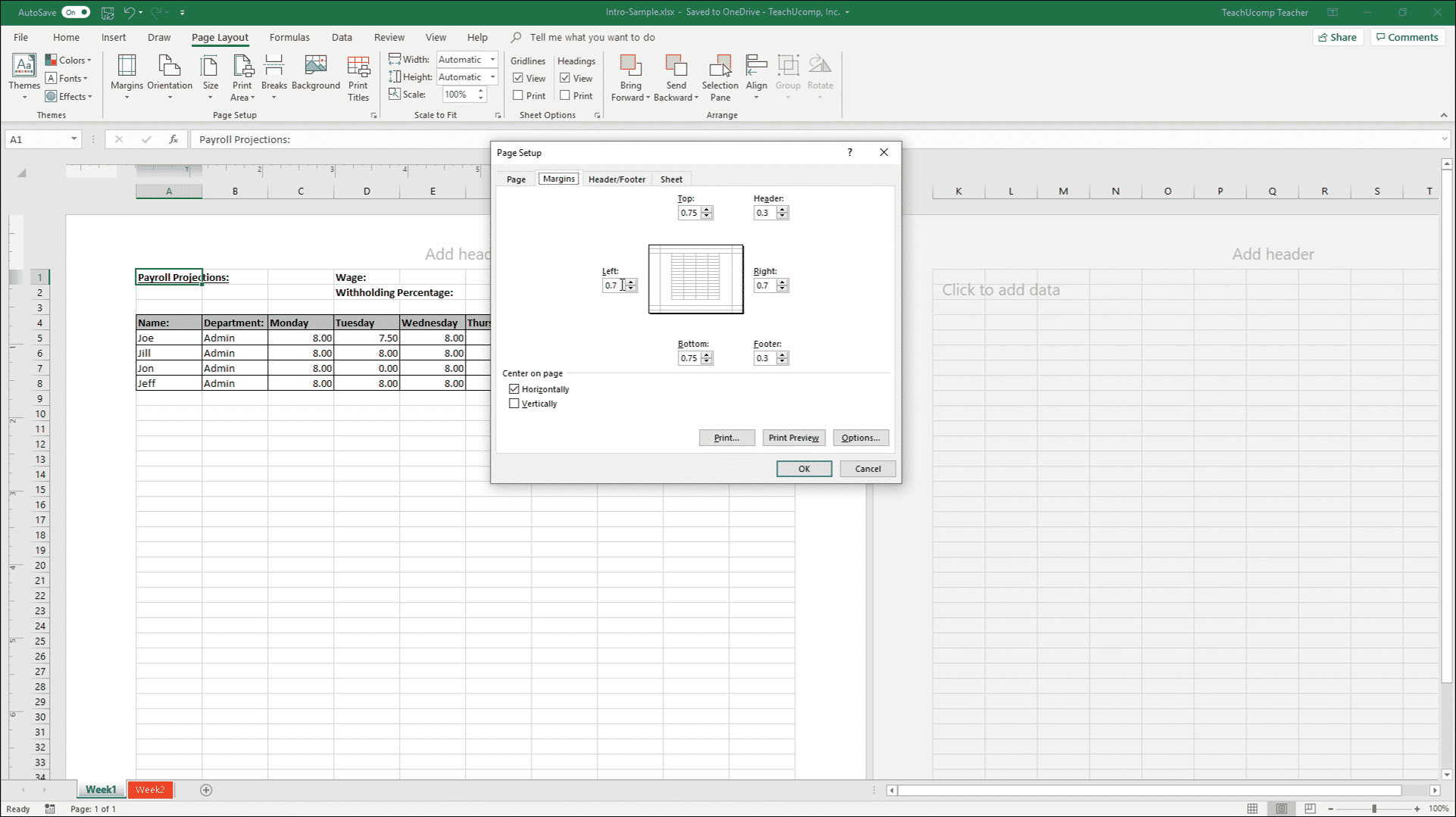Open the Height Automatic dropdown
This screenshot has height=817, width=1456.
[492, 76]
